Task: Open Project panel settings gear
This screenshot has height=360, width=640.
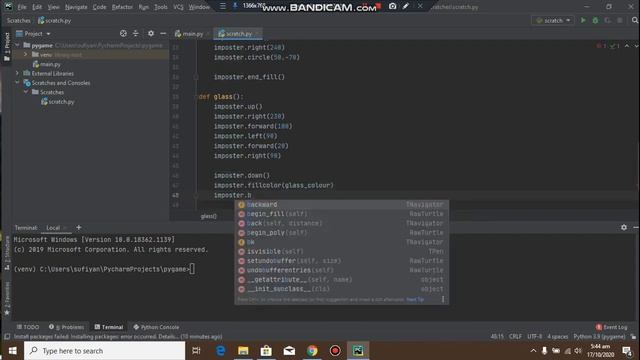Action: pos(151,33)
